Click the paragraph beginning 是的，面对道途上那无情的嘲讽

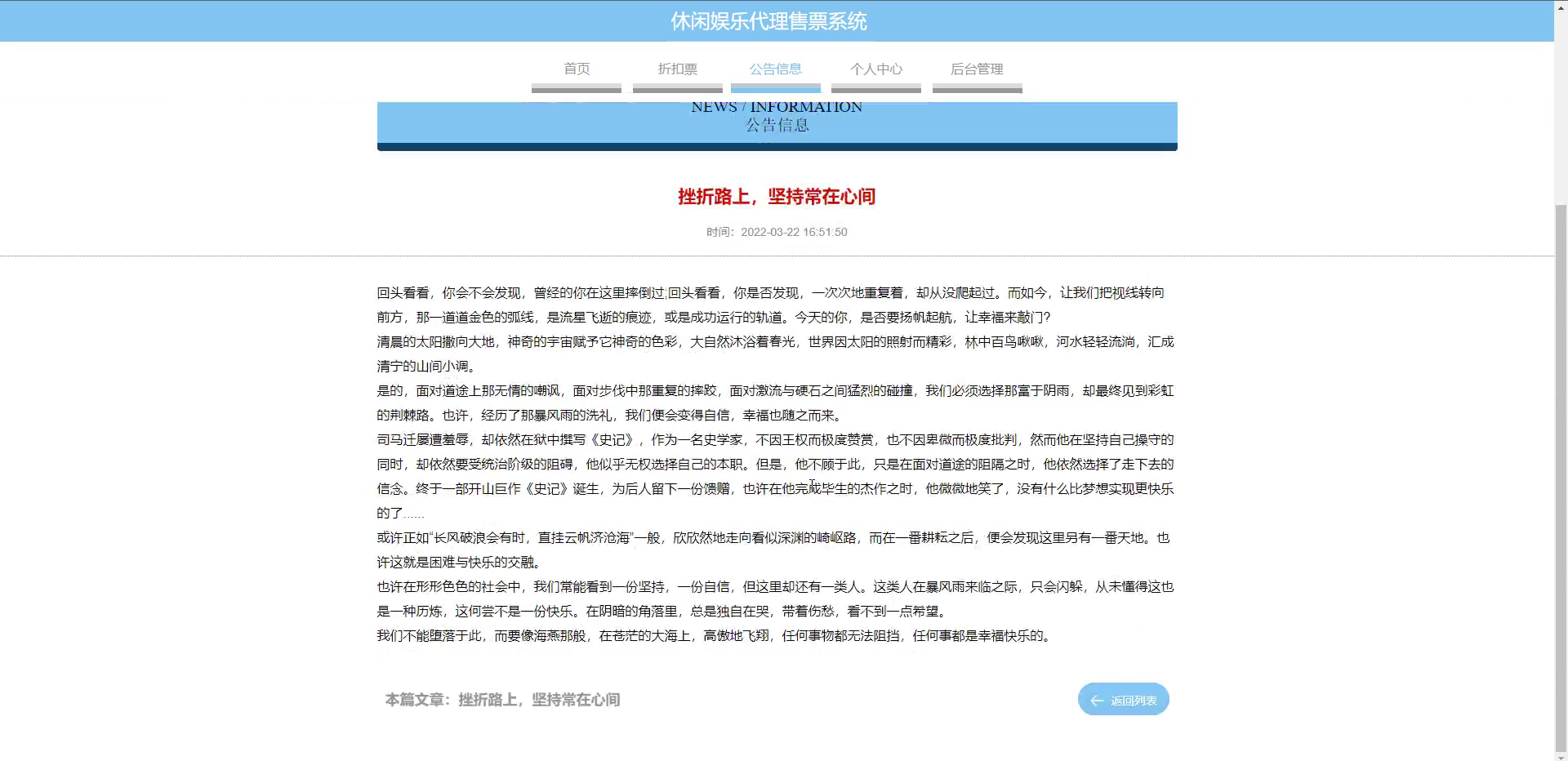pyautogui.click(x=775, y=403)
